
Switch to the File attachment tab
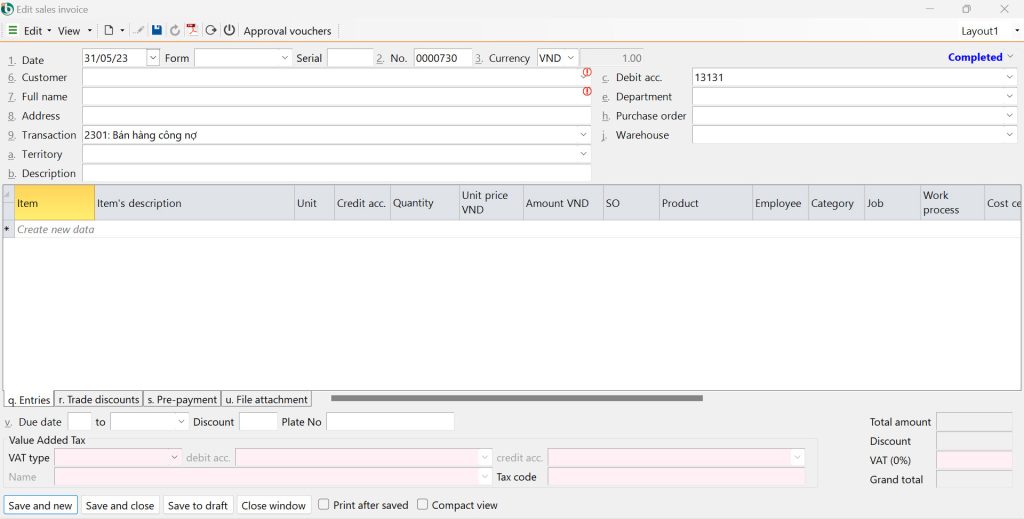pyautogui.click(x=266, y=400)
